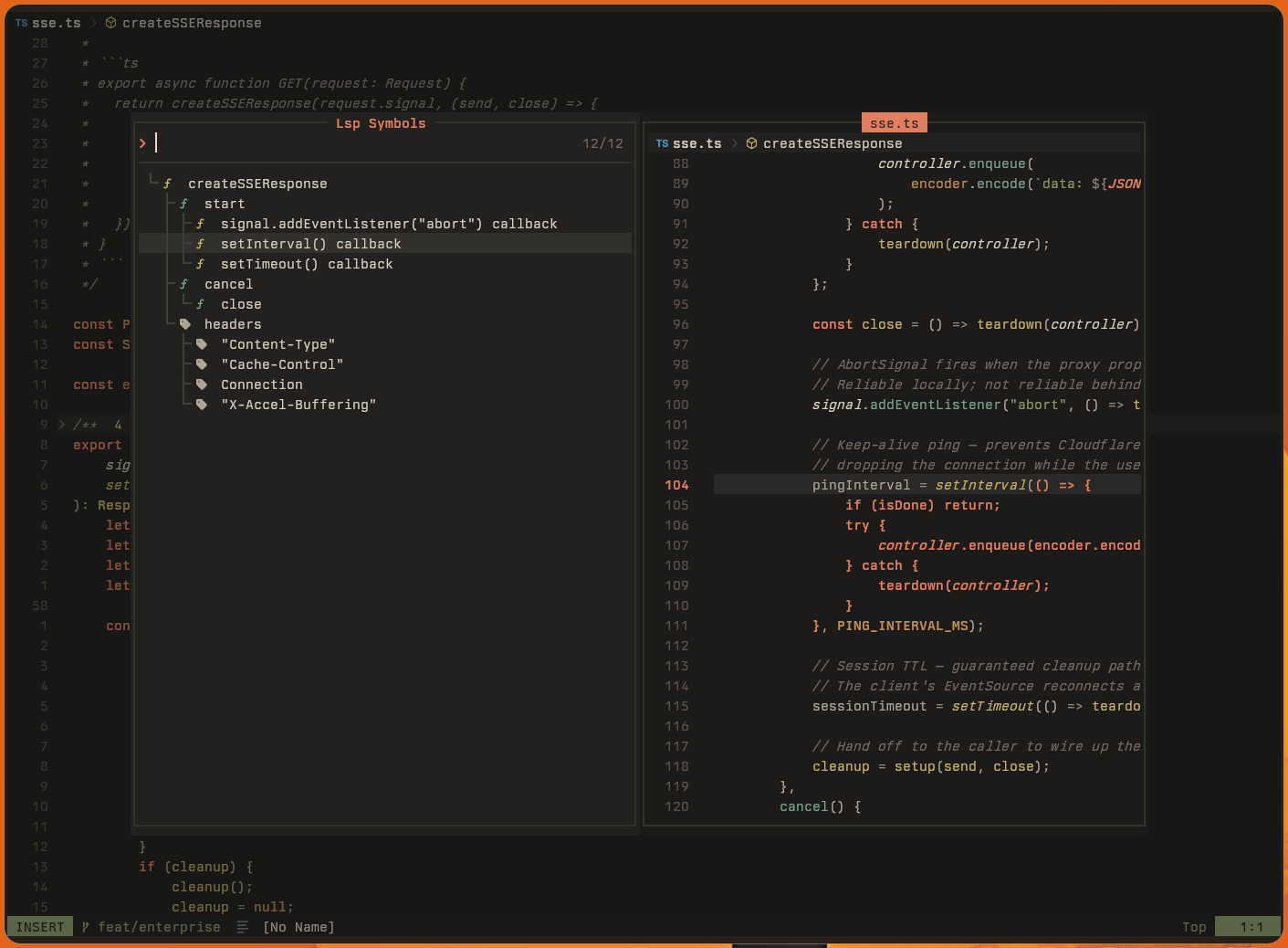Pick the "Content-Type" property symbol
The height and width of the screenshot is (948, 1288).
pyautogui.click(x=278, y=344)
